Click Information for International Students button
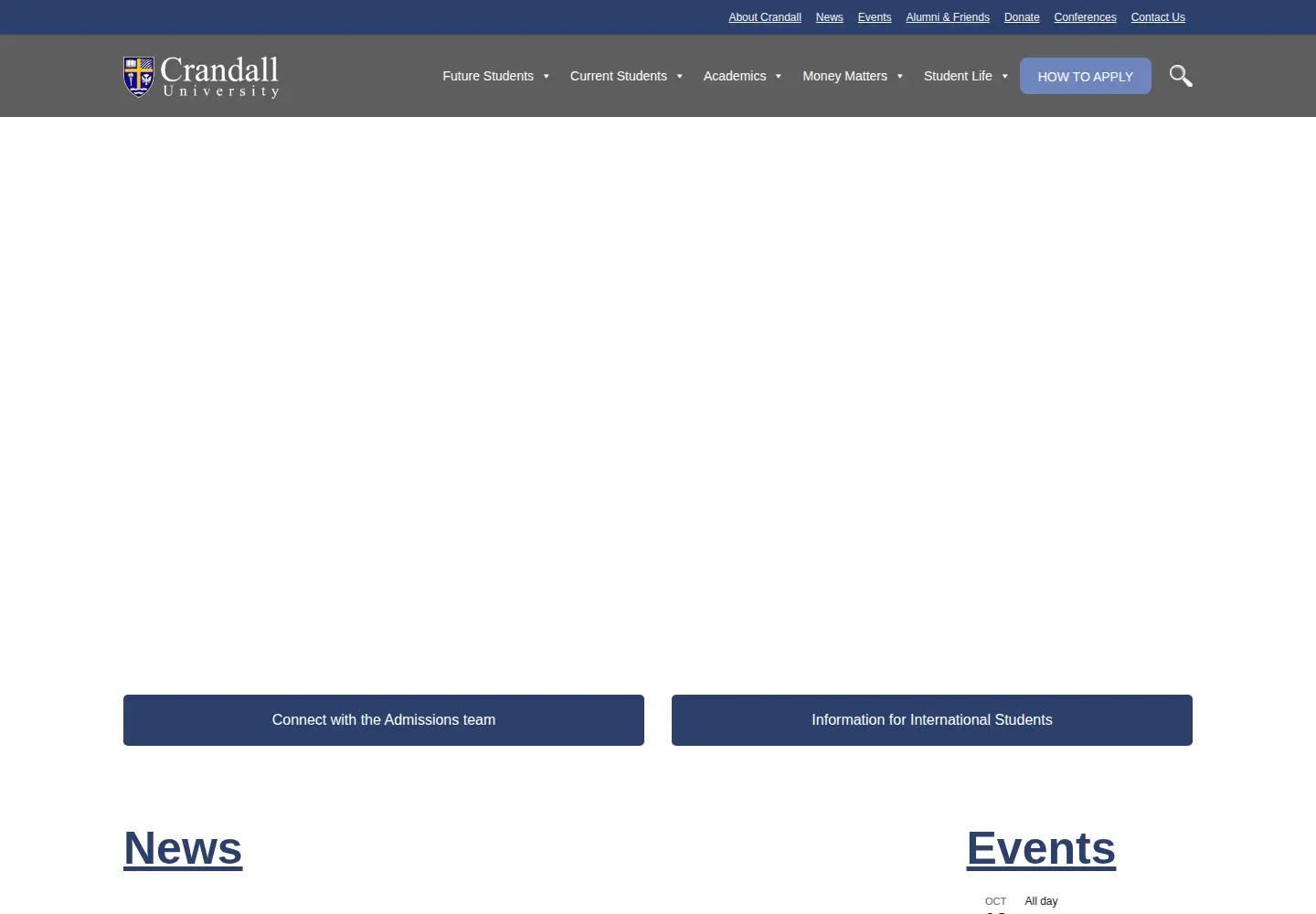 click(x=932, y=720)
